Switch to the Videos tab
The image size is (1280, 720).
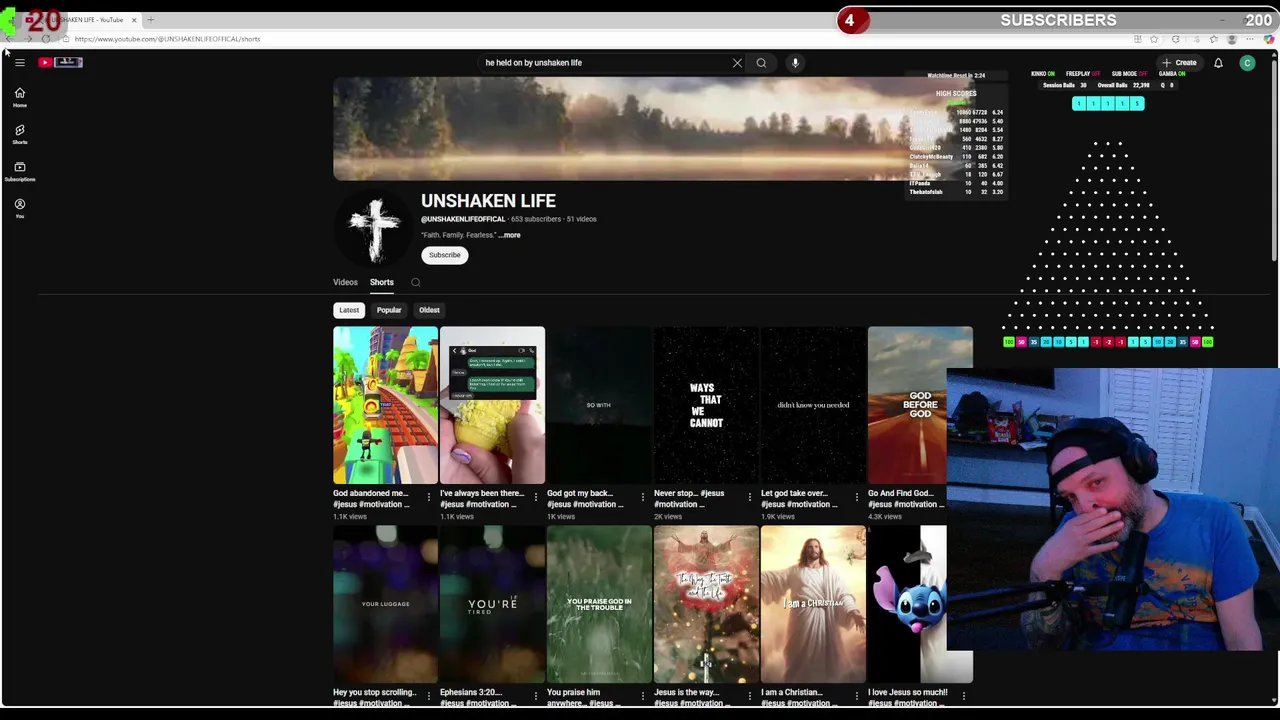coord(345,282)
